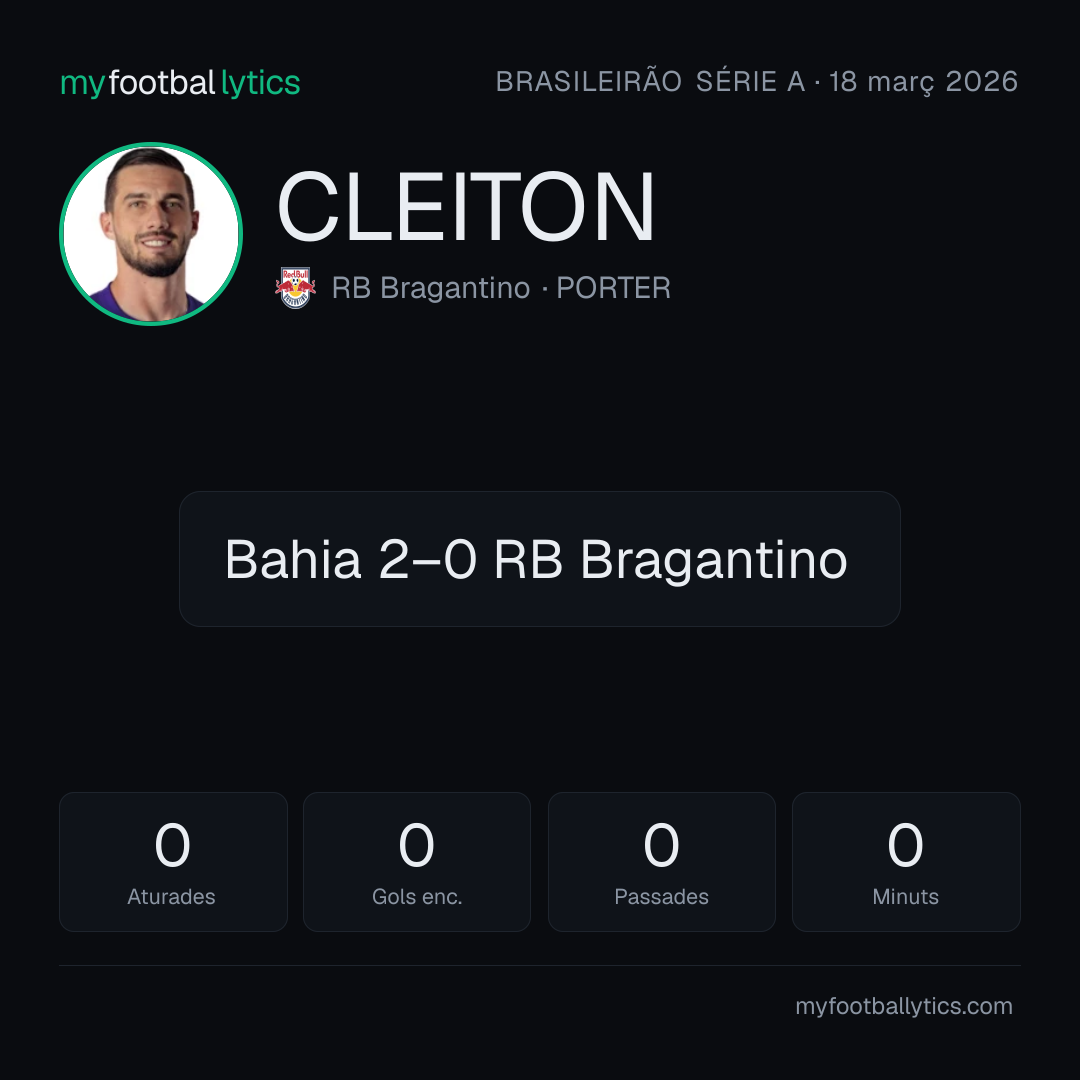The height and width of the screenshot is (1080, 1080).
Task: Click the 18 març 2026 date text
Action: [923, 82]
